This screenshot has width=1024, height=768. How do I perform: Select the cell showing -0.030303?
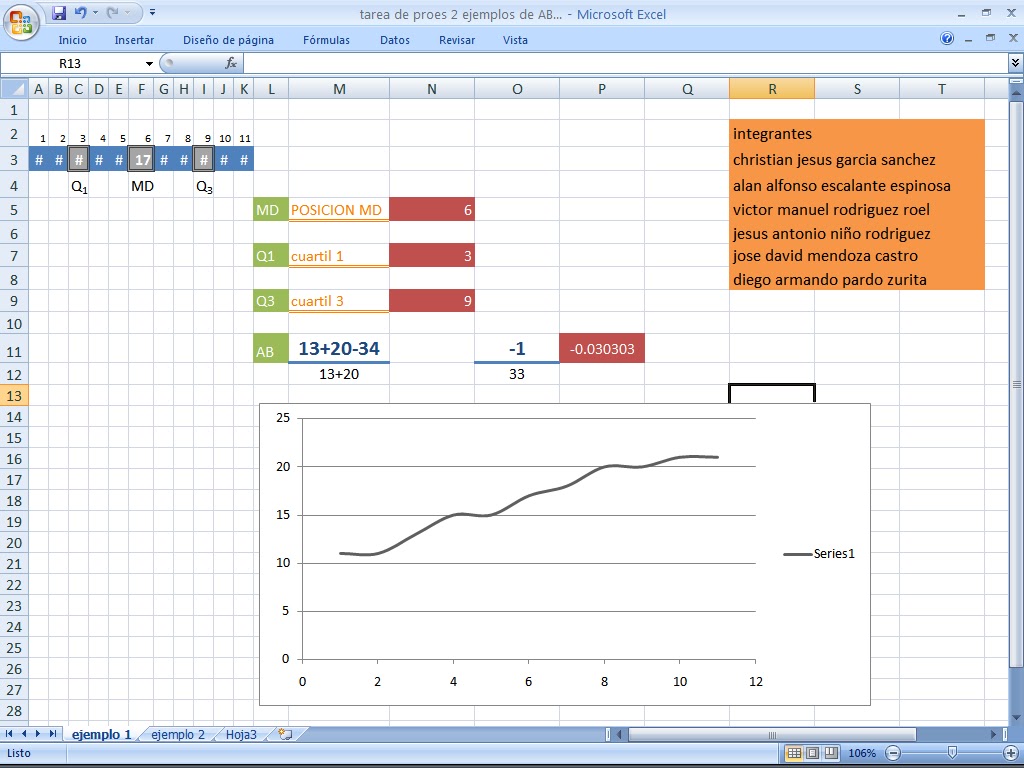[x=601, y=349]
